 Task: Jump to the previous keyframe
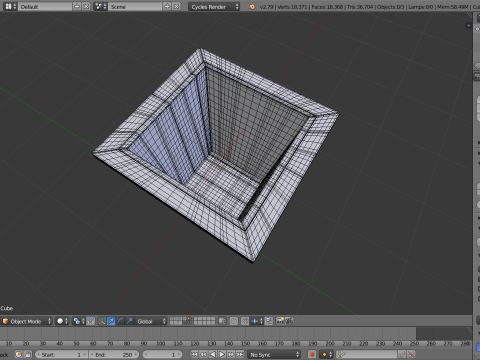[203, 354]
